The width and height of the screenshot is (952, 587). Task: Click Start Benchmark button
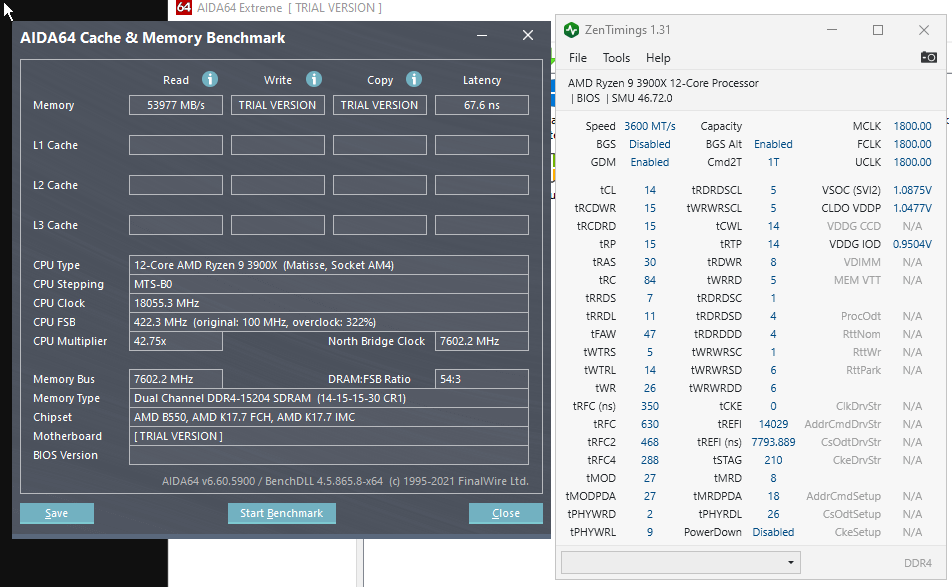282,513
